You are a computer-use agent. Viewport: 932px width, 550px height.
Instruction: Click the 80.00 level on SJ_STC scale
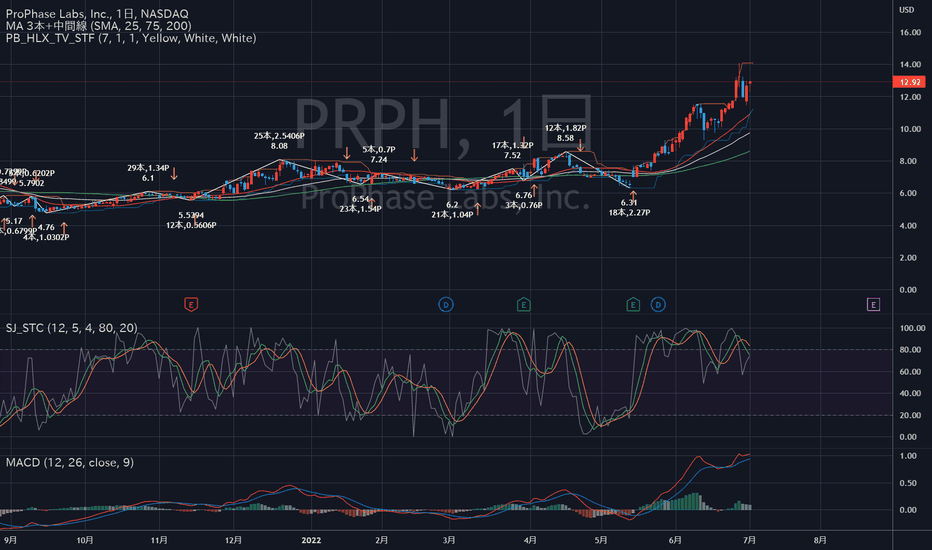pos(910,350)
